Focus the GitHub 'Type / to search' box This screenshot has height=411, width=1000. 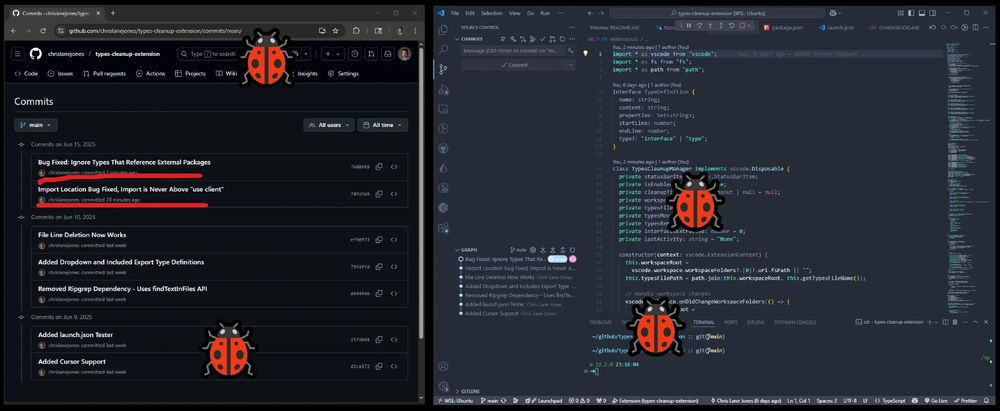click(x=214, y=54)
